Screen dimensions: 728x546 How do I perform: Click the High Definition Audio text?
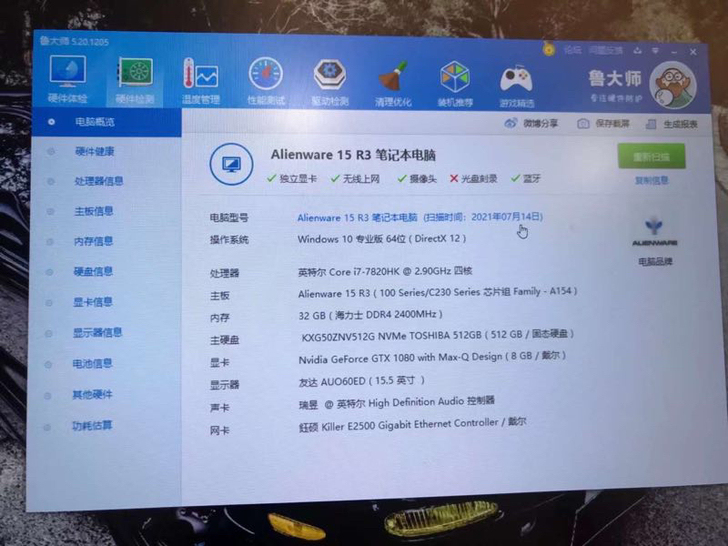tap(396, 403)
